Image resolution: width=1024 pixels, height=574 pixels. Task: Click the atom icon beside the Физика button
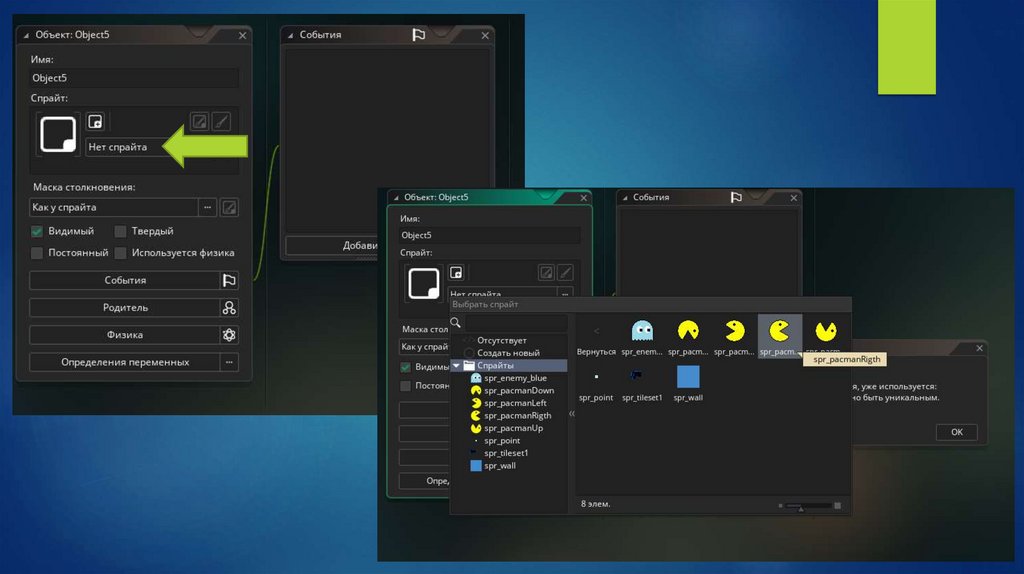(x=229, y=335)
